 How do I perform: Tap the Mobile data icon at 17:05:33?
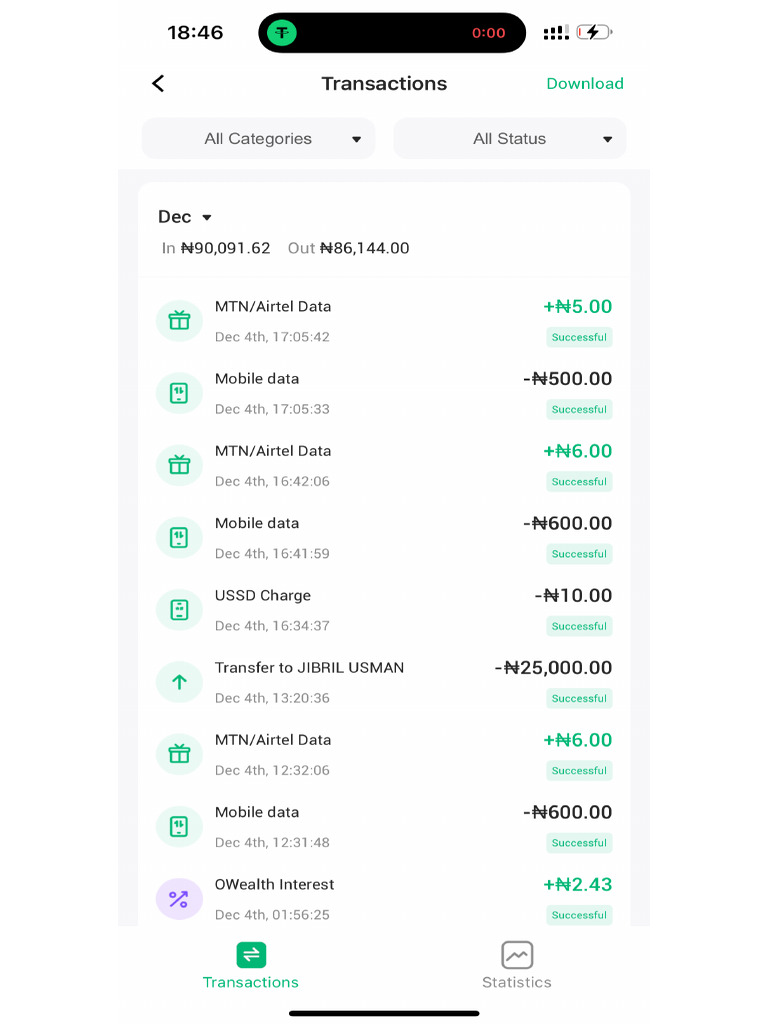tap(179, 393)
